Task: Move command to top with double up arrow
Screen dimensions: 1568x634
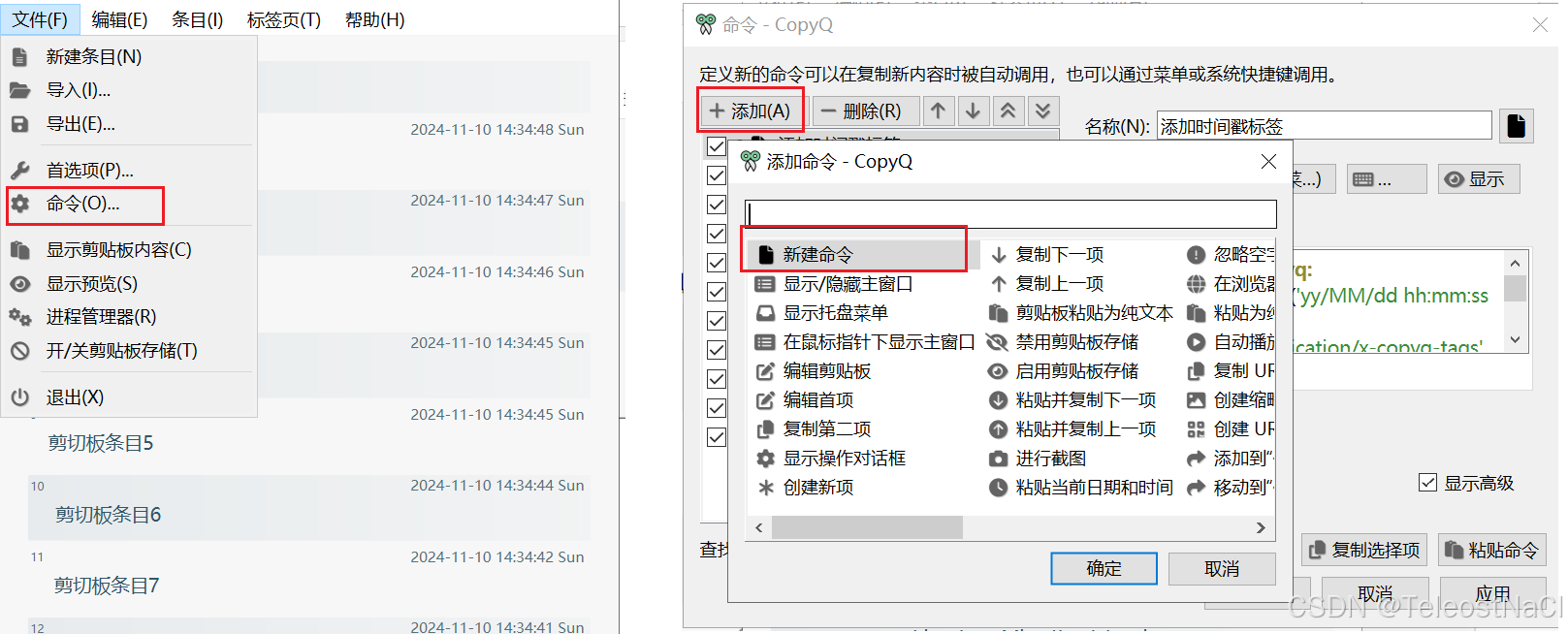Action: (1008, 111)
